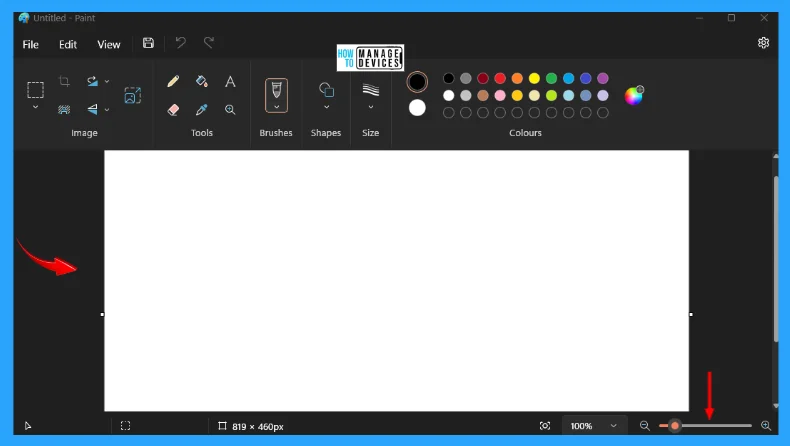The width and height of the screenshot is (790, 446).
Task: Expand the Rotate dropdown arrow
Action: 107,81
